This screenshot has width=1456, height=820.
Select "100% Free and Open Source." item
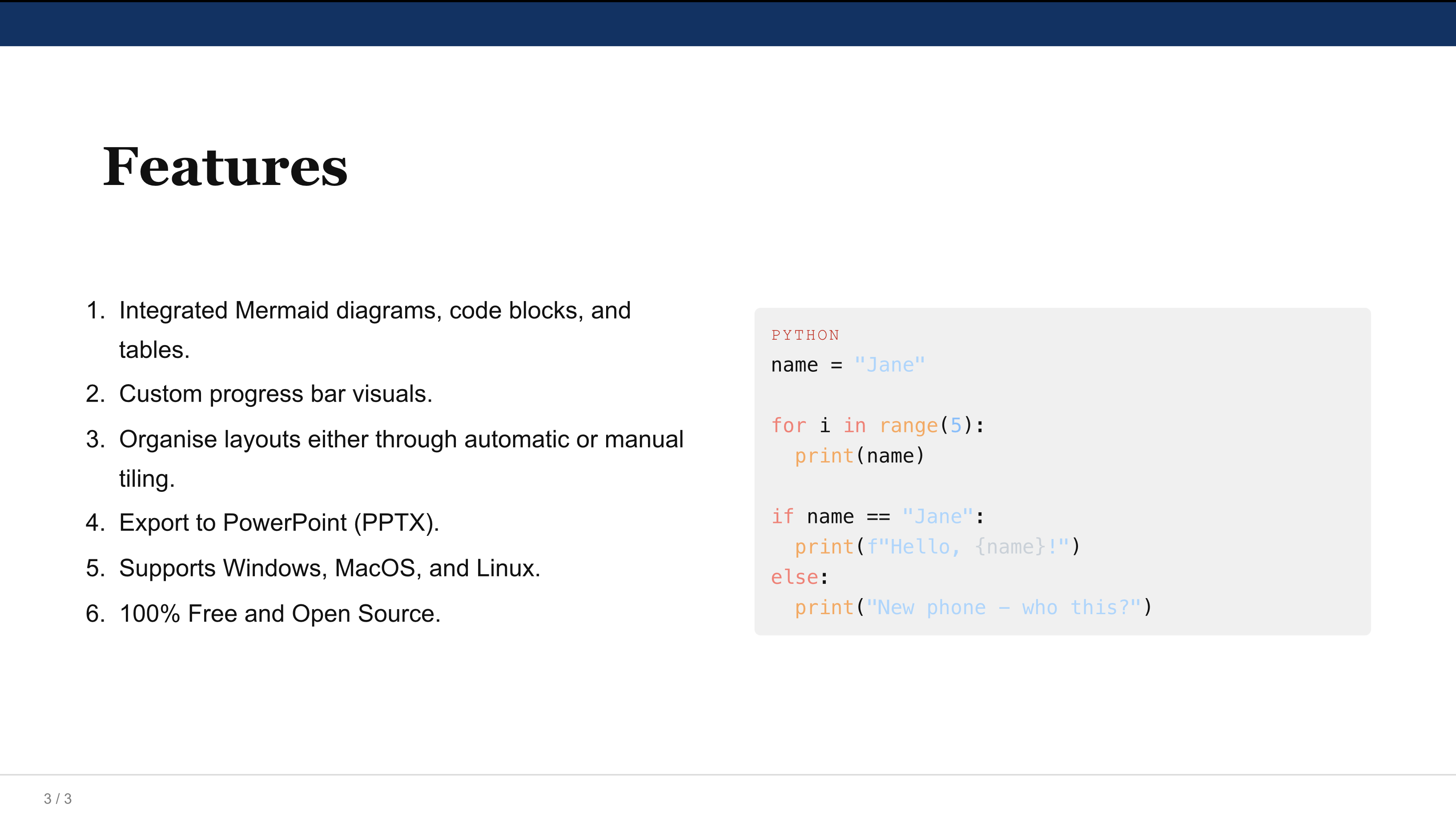click(x=280, y=614)
